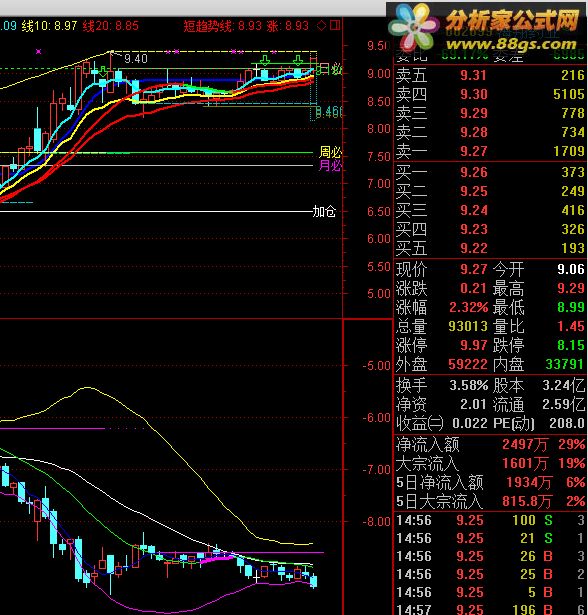Click the 周必 line label on chart
Image resolution: width=588 pixels, height=615 pixels.
[x=330, y=152]
